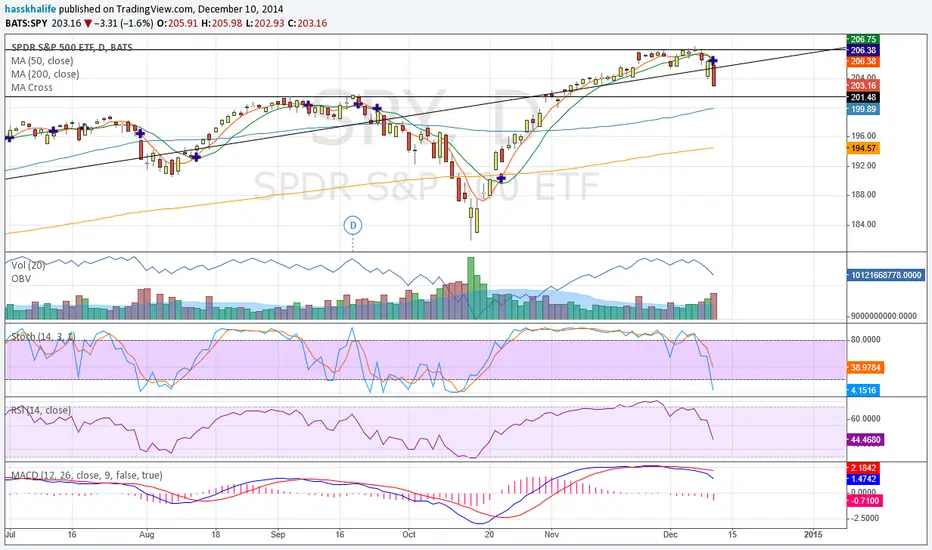The width and height of the screenshot is (932, 550).
Task: Click the Sep label on time axis
Action: [278, 534]
